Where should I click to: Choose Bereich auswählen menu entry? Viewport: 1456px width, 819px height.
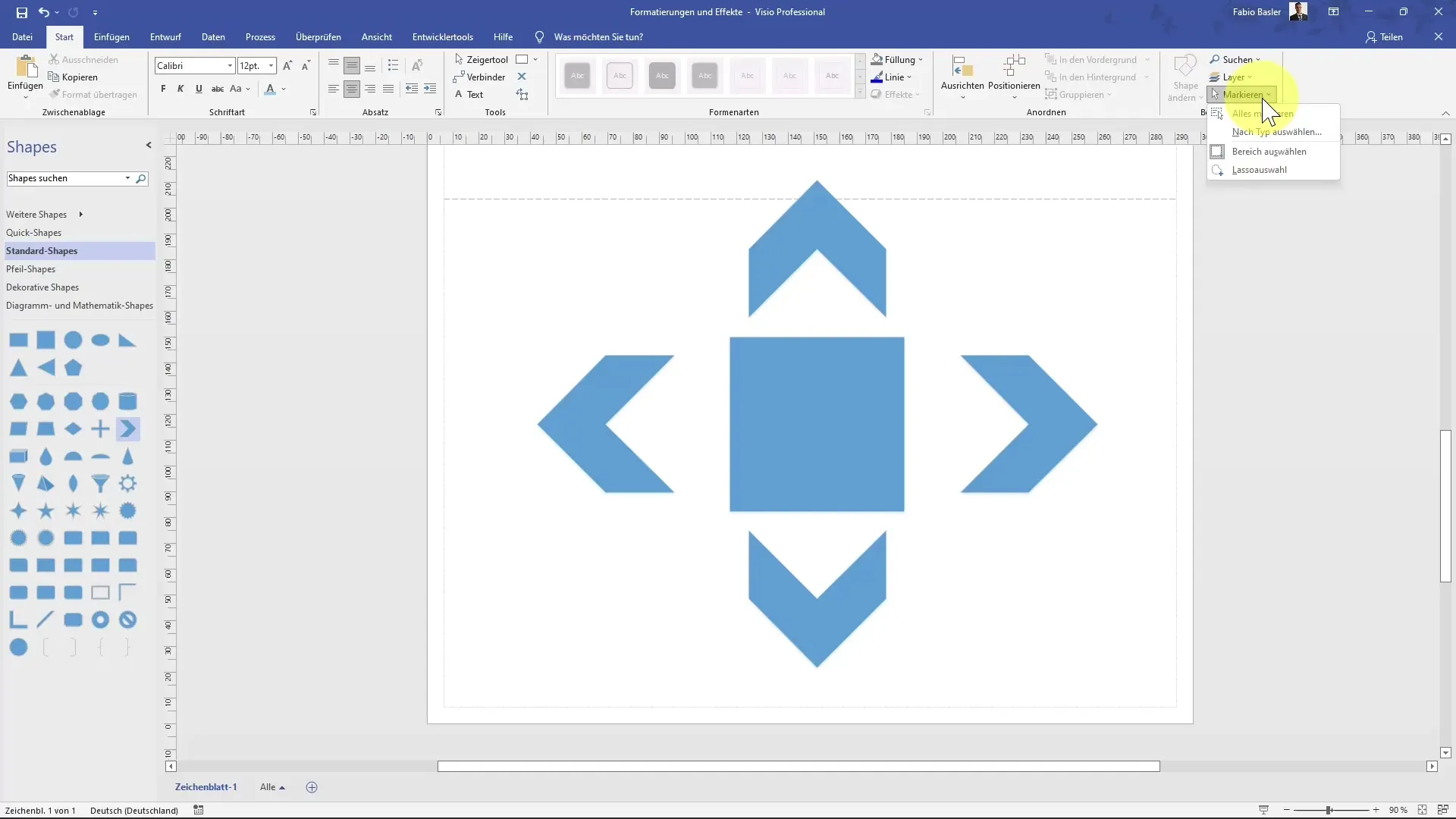(1273, 152)
